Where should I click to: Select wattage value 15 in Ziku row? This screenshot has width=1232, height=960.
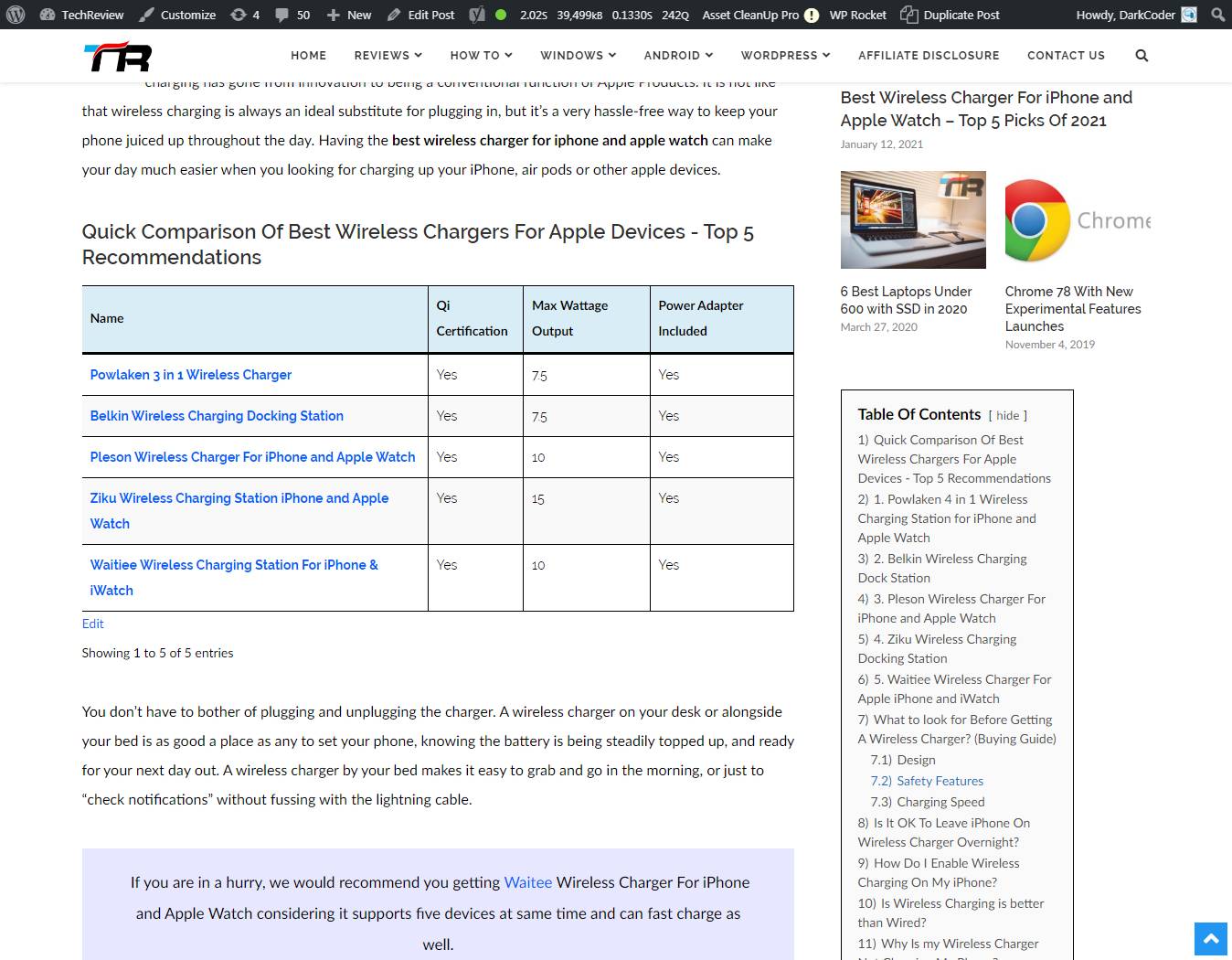click(538, 499)
